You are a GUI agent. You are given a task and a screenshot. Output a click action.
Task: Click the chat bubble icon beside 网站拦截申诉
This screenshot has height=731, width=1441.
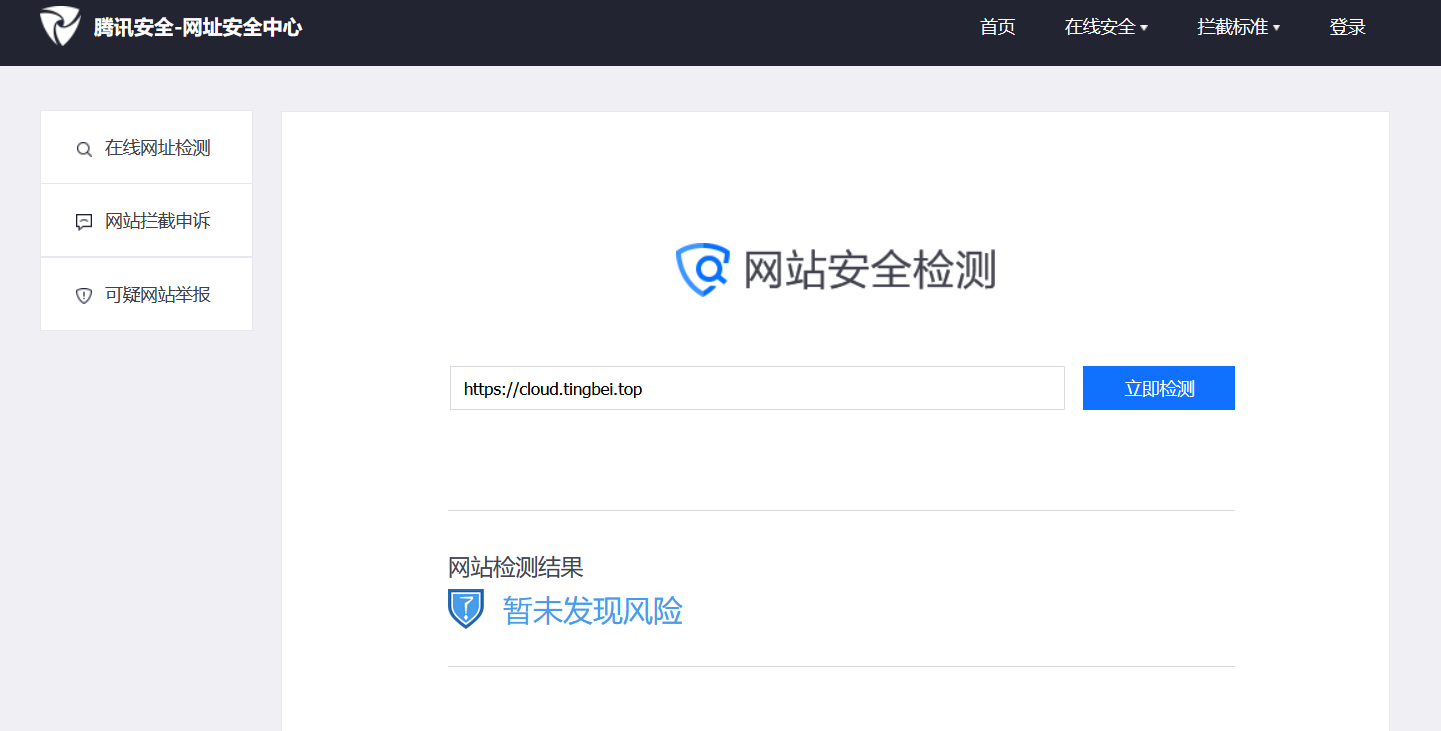(x=84, y=222)
